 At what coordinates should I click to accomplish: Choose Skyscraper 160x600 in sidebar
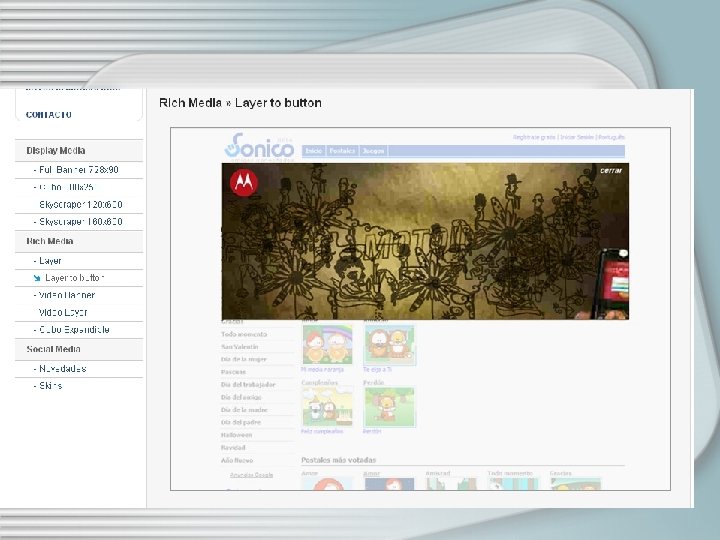pos(79,222)
